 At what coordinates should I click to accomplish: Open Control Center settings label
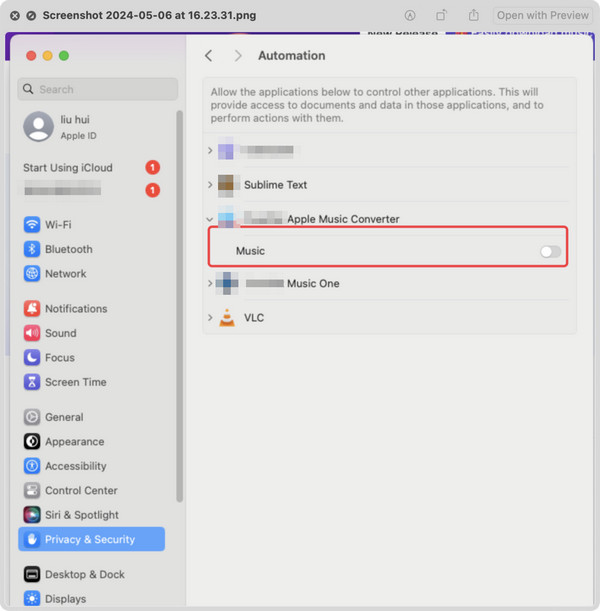(81, 491)
